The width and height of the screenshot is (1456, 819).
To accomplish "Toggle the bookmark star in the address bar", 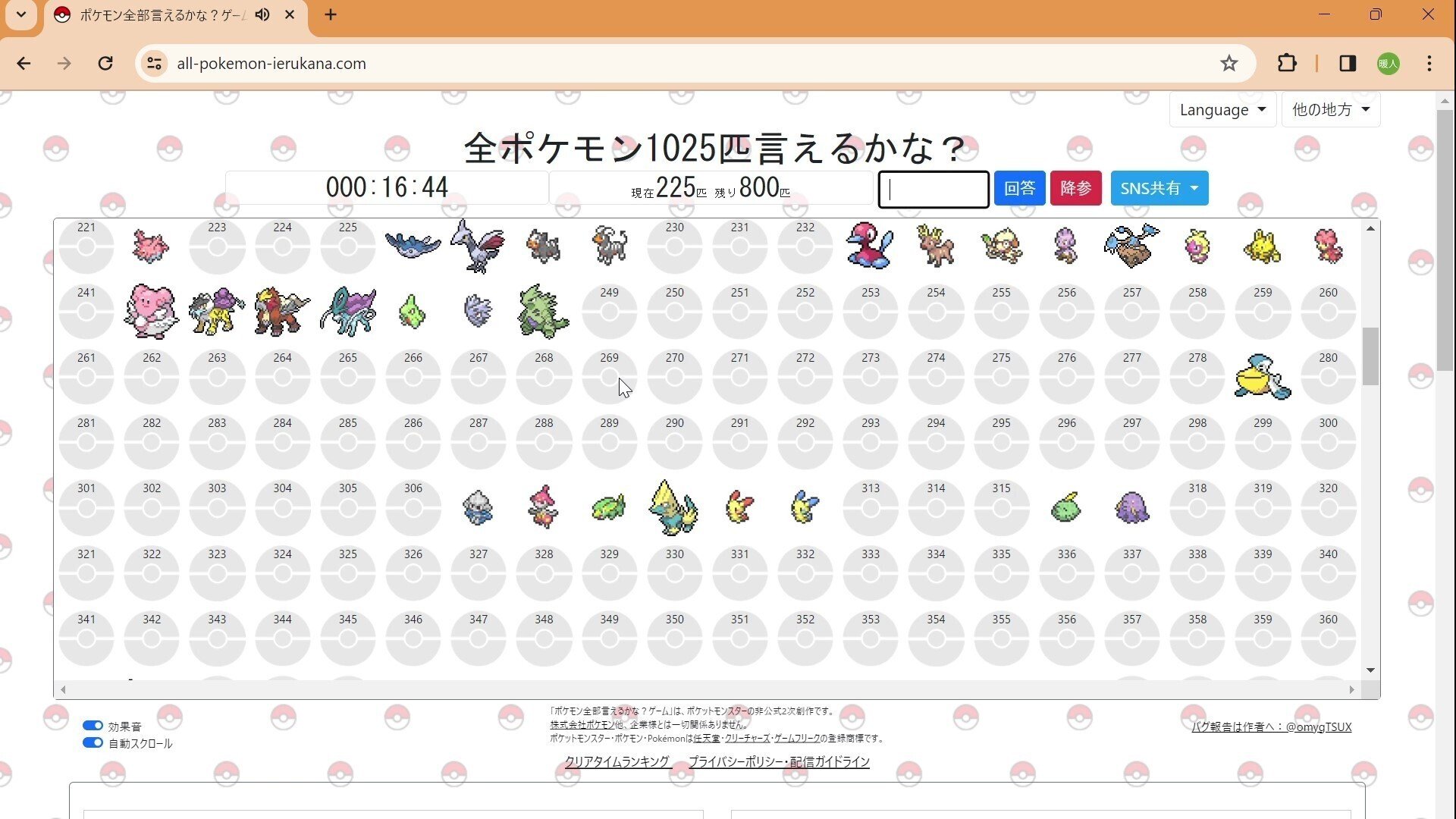I will (x=1229, y=64).
